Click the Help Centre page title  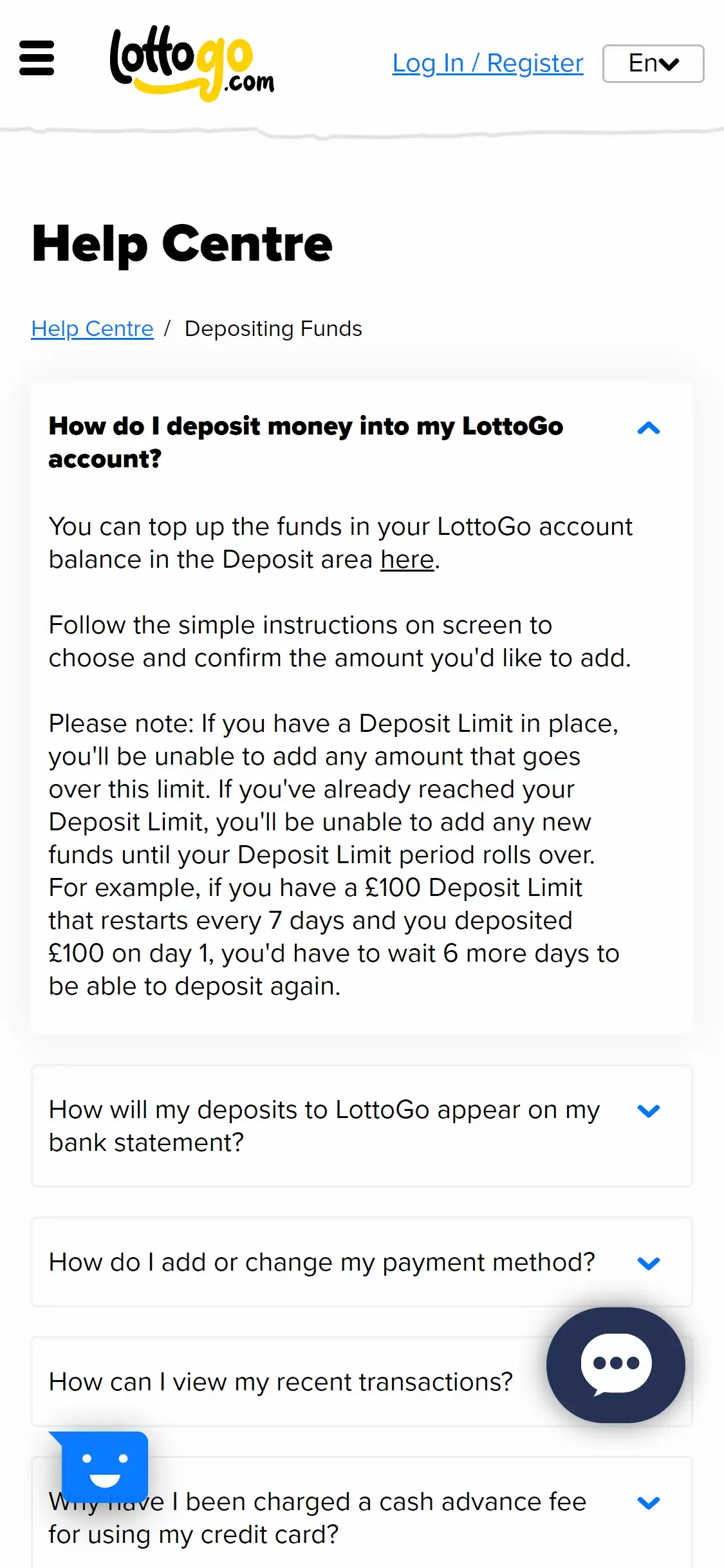pyautogui.click(x=182, y=243)
